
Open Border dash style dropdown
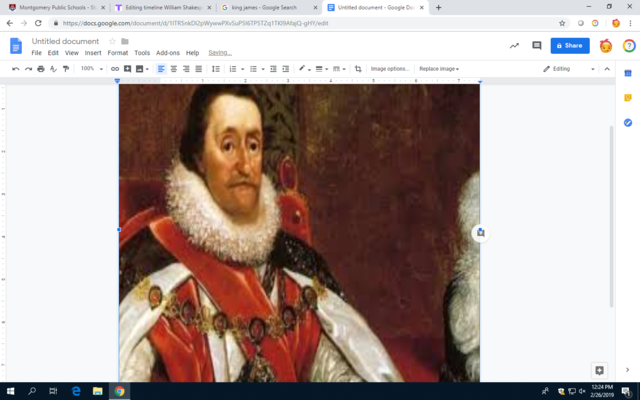tap(339, 69)
